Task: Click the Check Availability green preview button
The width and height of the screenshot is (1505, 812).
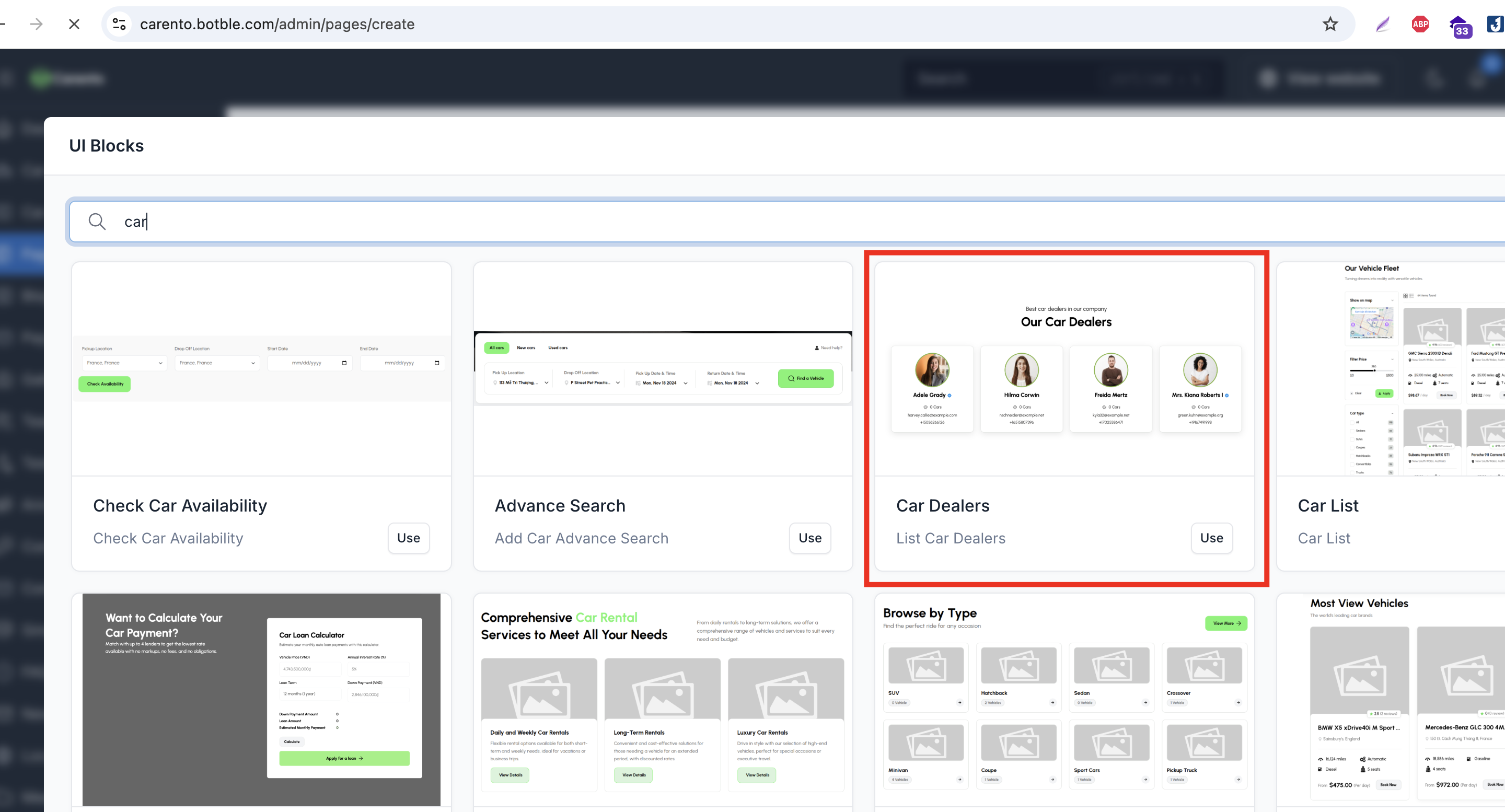Action: pos(105,384)
